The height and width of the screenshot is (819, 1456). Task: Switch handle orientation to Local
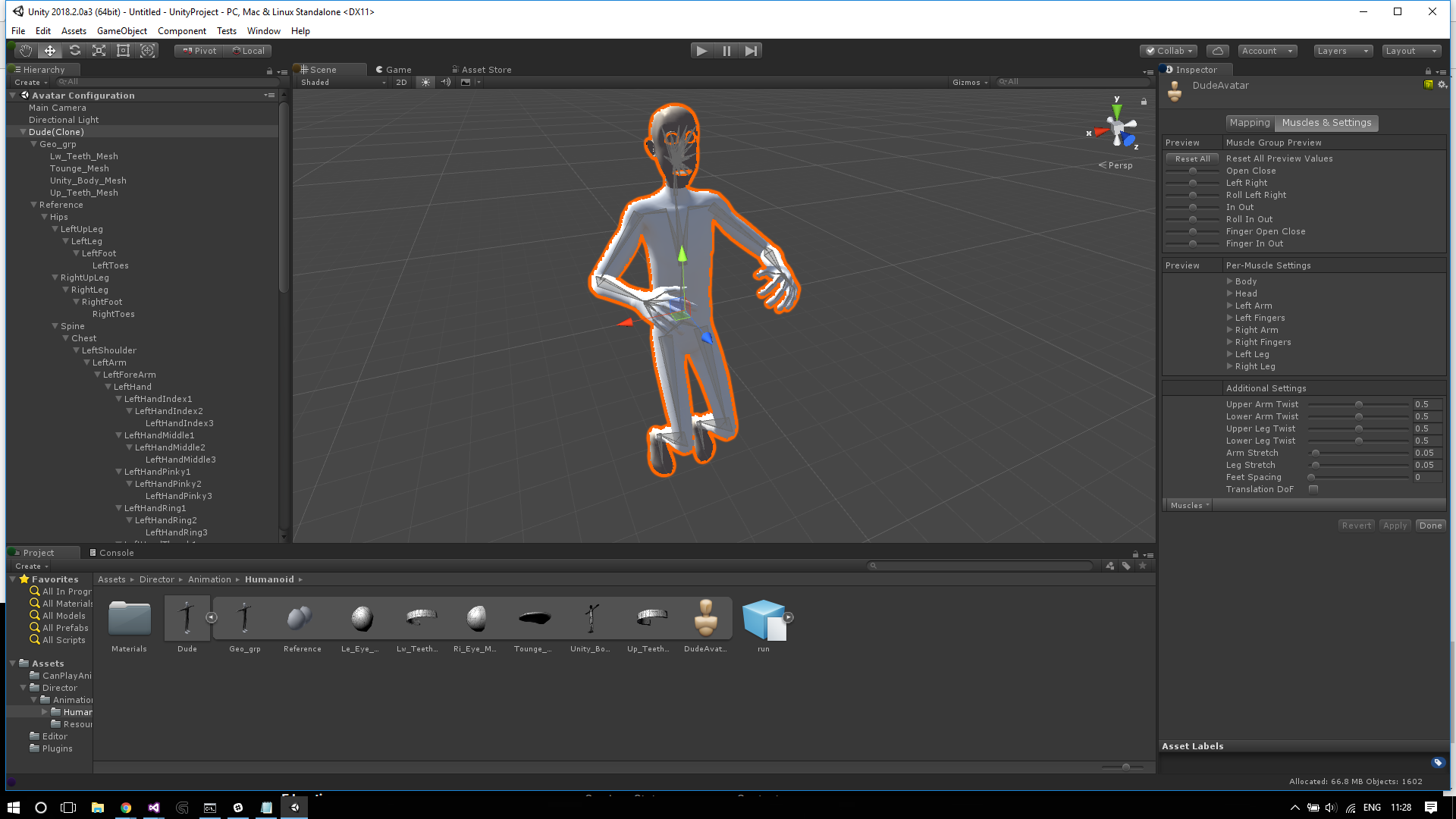249,50
